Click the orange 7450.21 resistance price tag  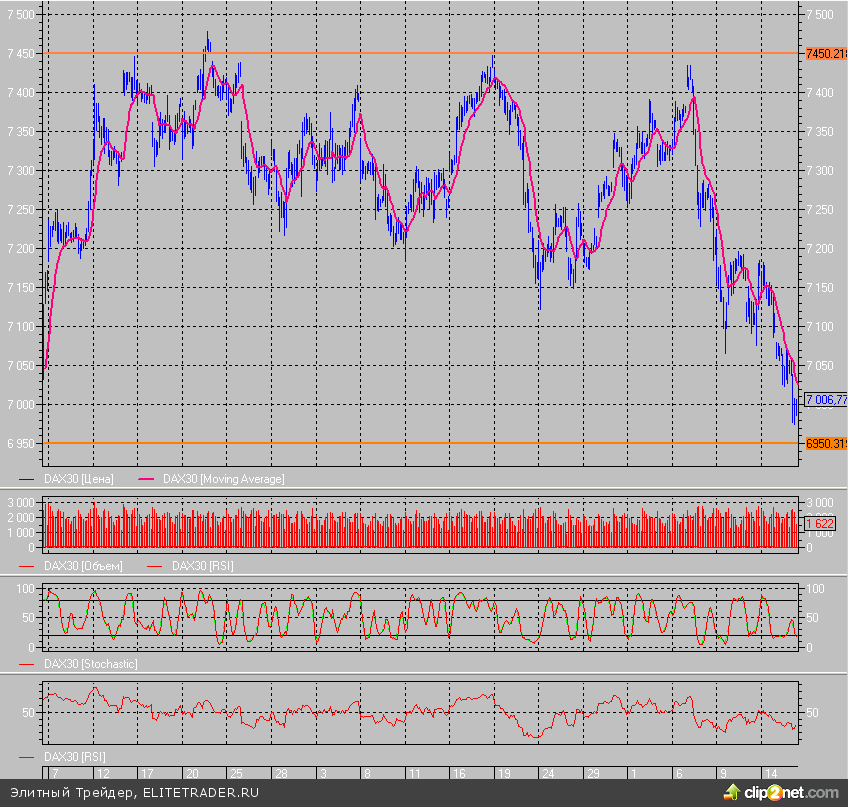[825, 54]
